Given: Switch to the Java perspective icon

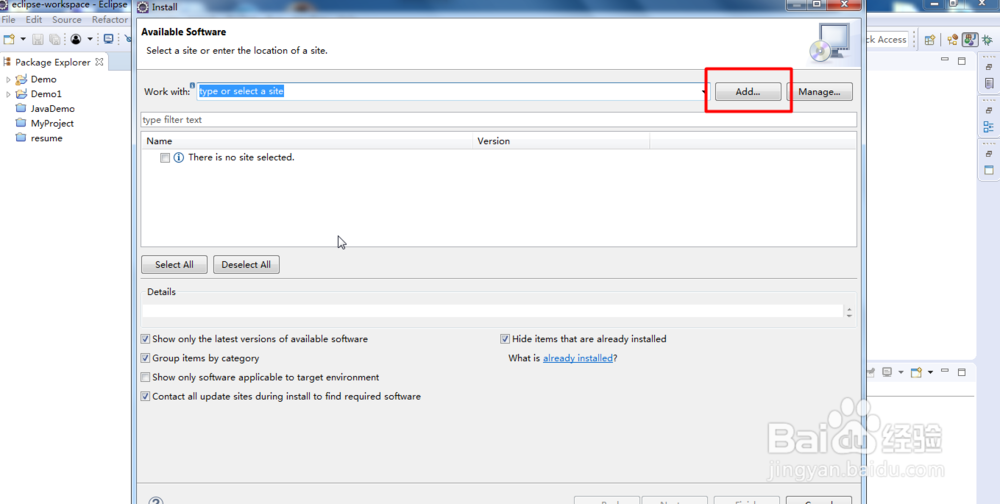Looking at the screenshot, I should (970, 40).
